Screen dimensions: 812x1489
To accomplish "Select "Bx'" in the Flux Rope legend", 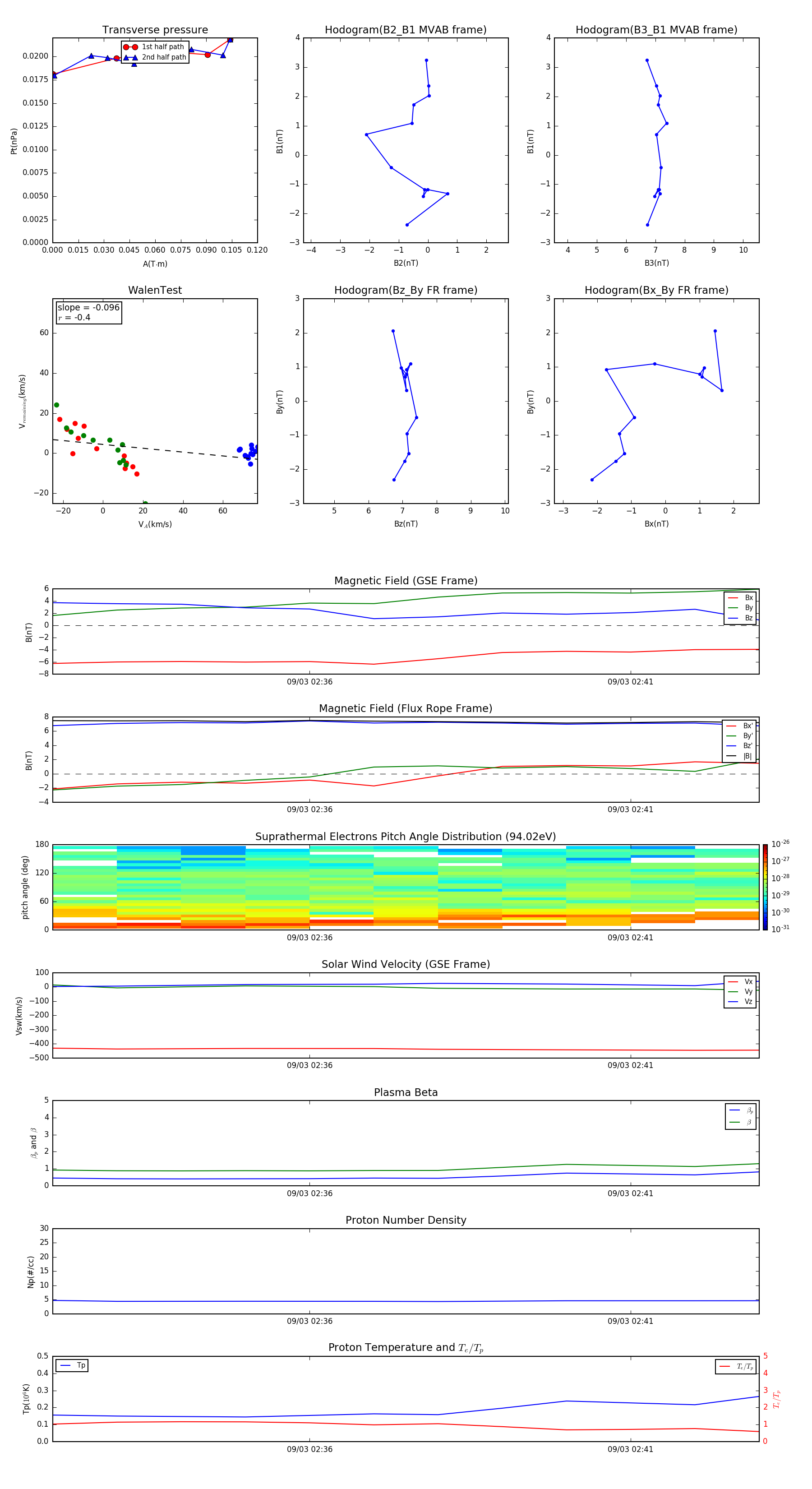I will tap(740, 726).
